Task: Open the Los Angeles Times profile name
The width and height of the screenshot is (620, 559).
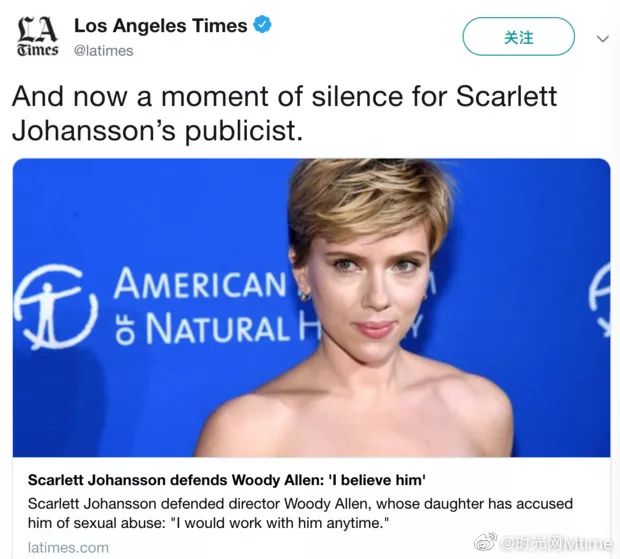Action: (160, 26)
